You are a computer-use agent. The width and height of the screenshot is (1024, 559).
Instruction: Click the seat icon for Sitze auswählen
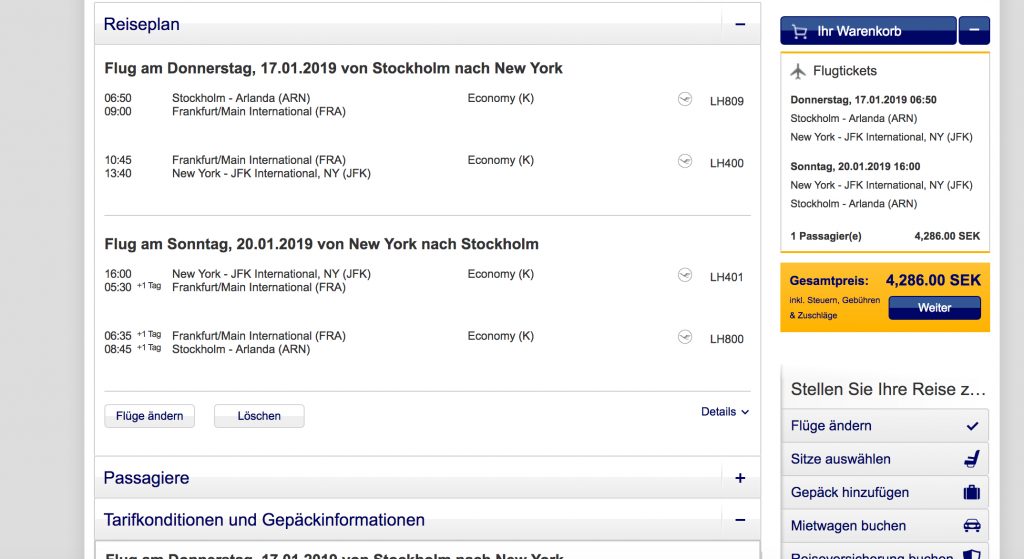click(x=971, y=459)
